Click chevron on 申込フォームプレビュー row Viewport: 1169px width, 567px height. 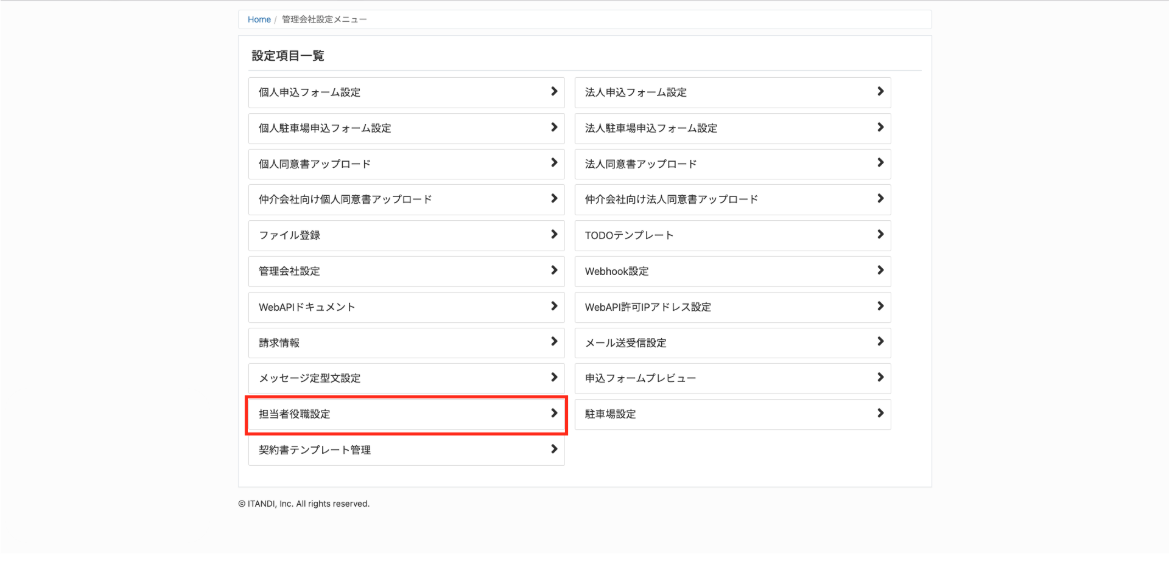[x=880, y=377]
